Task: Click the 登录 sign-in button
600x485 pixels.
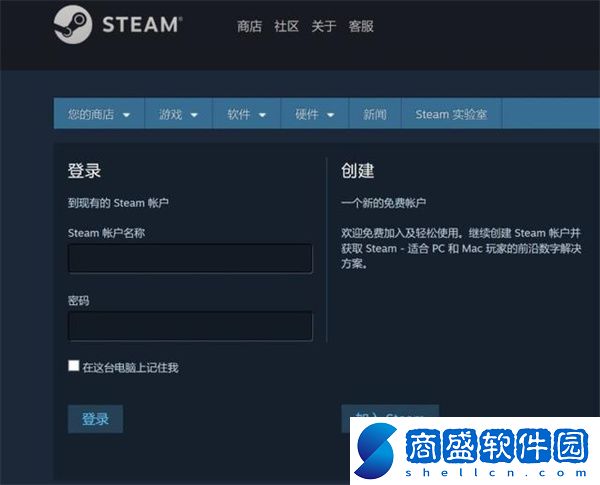Action: [95, 419]
